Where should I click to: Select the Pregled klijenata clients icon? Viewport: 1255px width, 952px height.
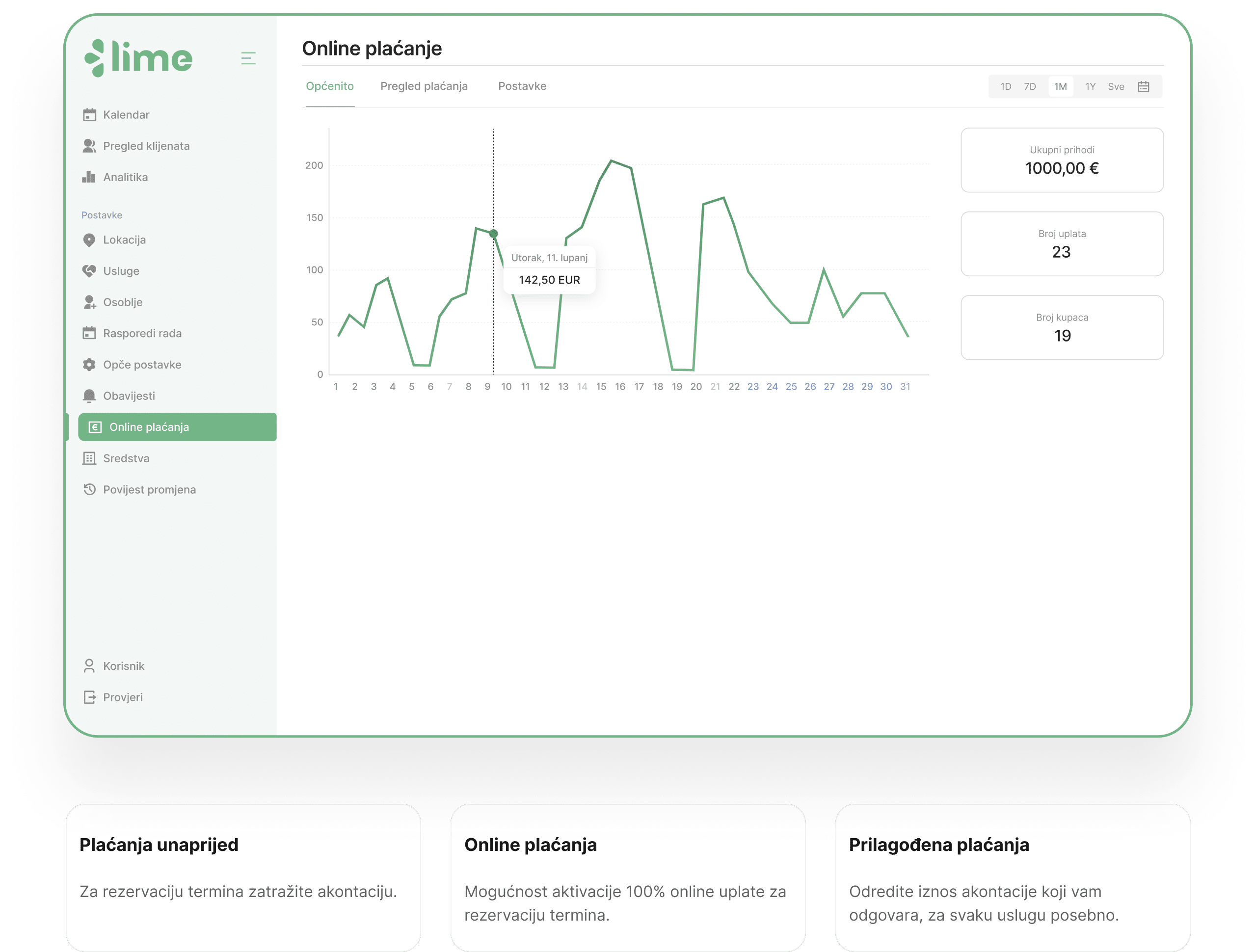coord(90,146)
